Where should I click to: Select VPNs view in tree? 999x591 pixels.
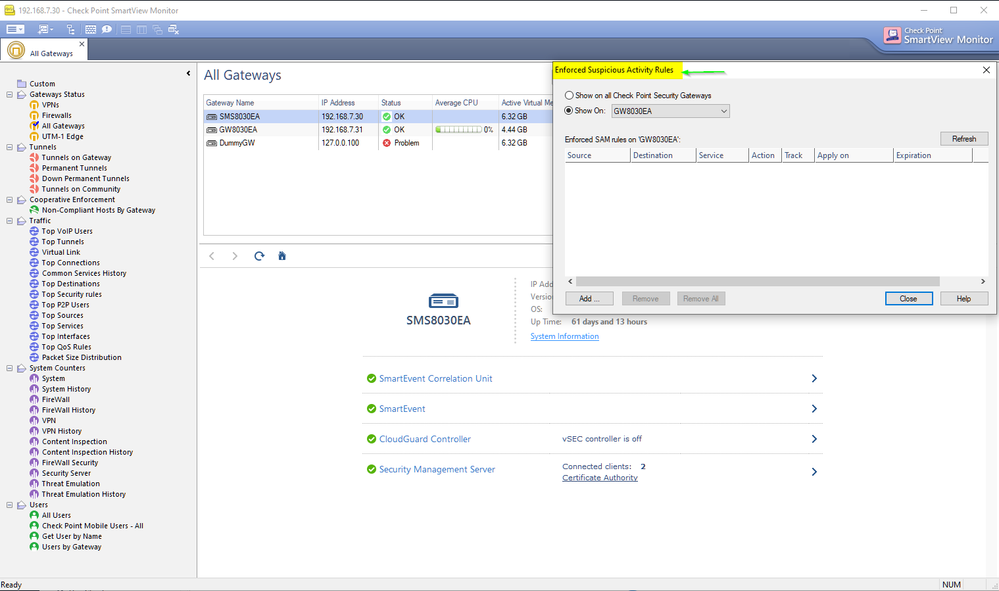point(50,104)
